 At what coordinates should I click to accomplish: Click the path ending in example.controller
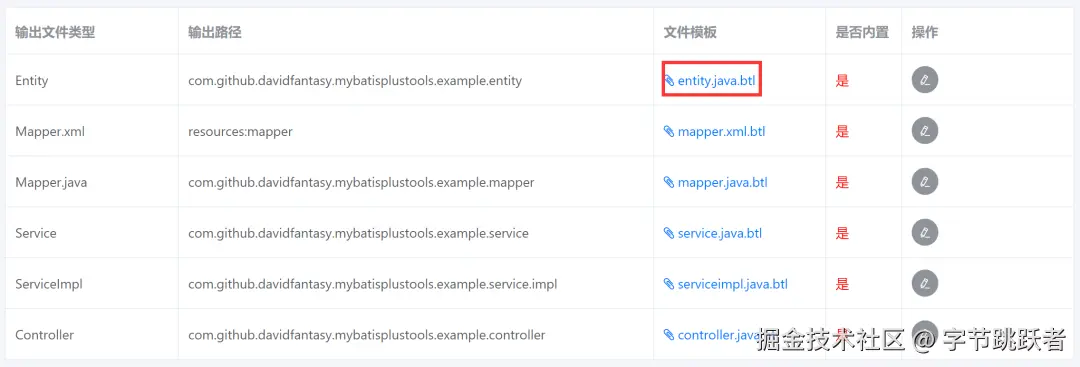[x=366, y=335]
